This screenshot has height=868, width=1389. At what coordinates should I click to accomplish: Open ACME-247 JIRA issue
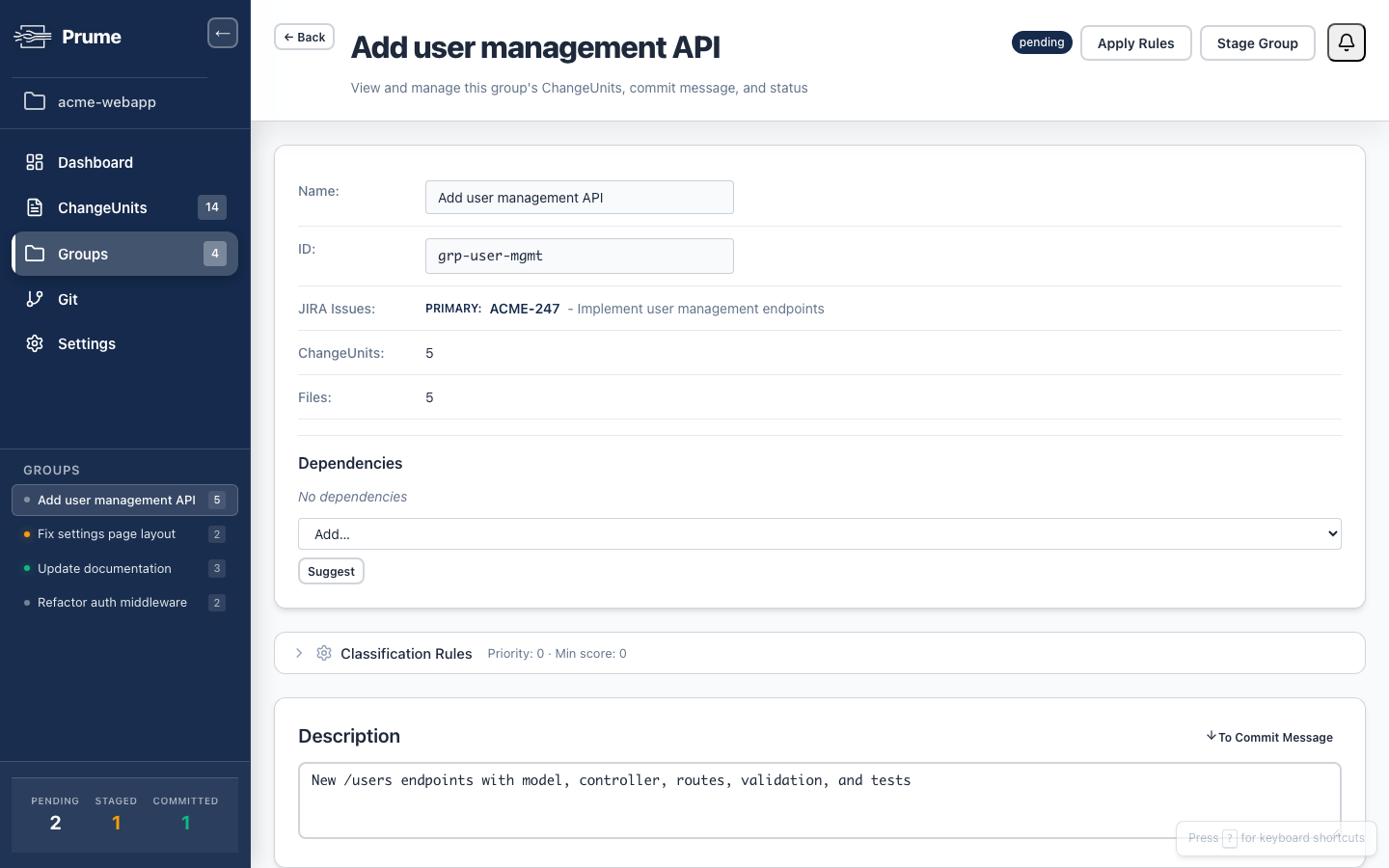tap(525, 309)
